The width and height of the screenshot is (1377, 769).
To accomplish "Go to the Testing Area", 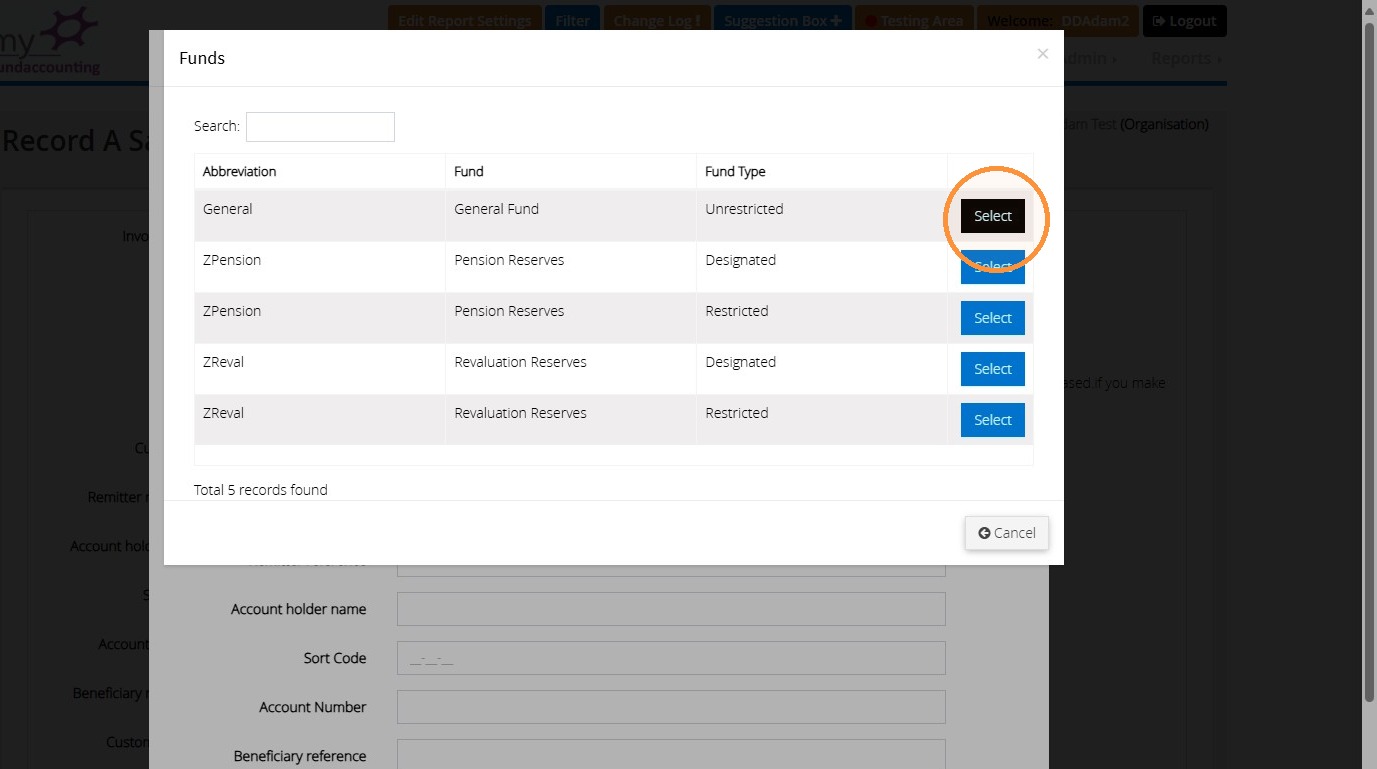I will 914,20.
